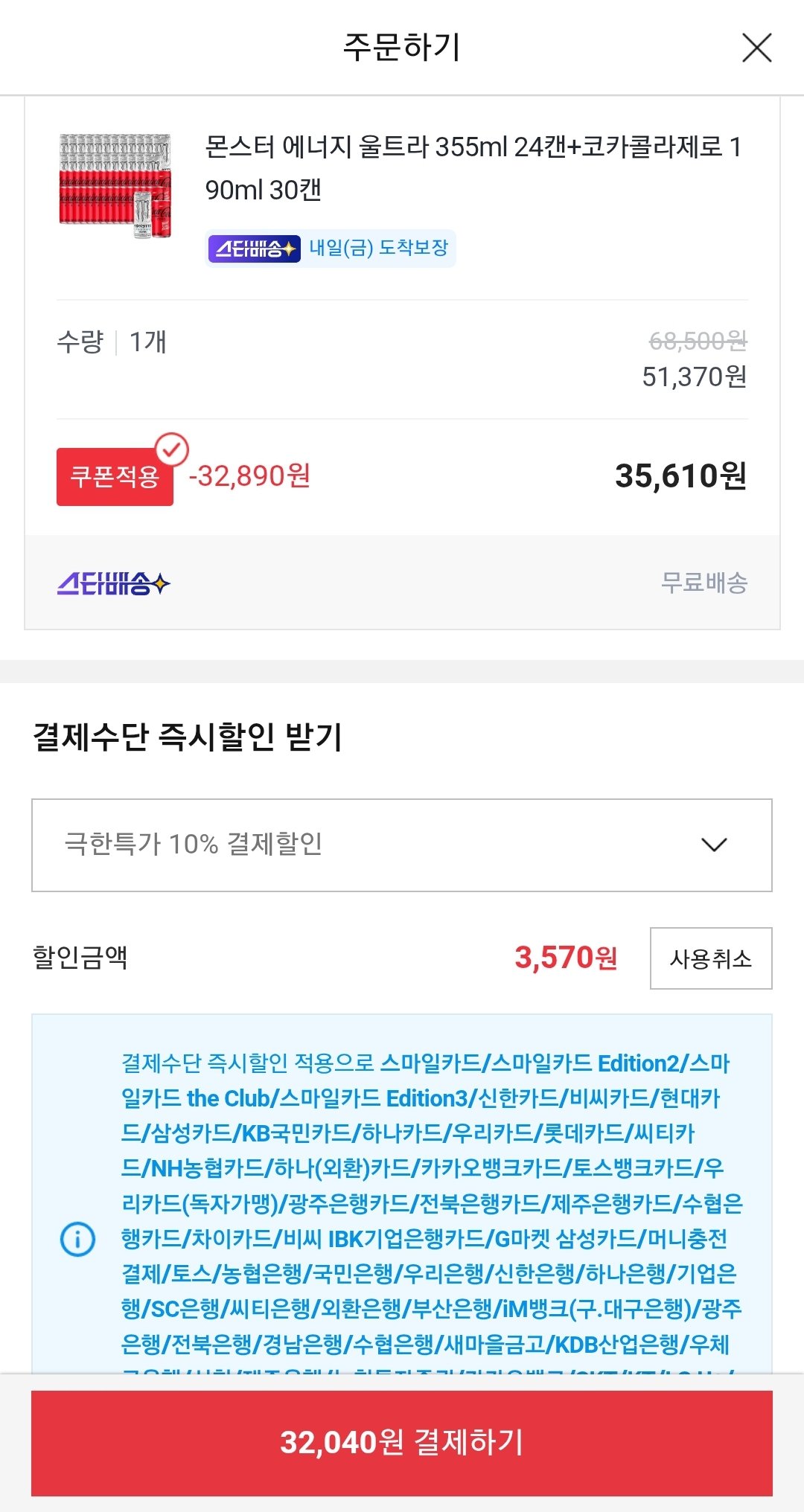Open the product thumbnail image
The width and height of the screenshot is (804, 1512).
pyautogui.click(x=115, y=186)
